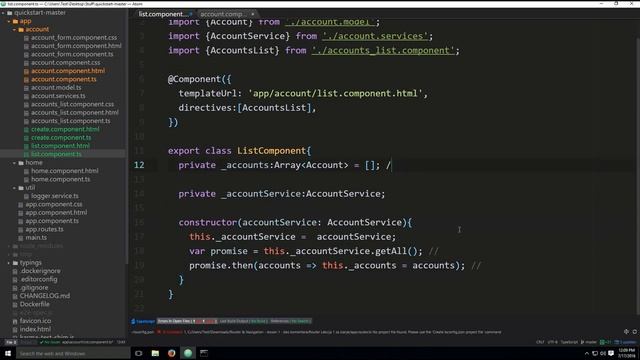Click the file icon beside Dockerfile
640x360 pixels.
pyautogui.click(x=15, y=304)
